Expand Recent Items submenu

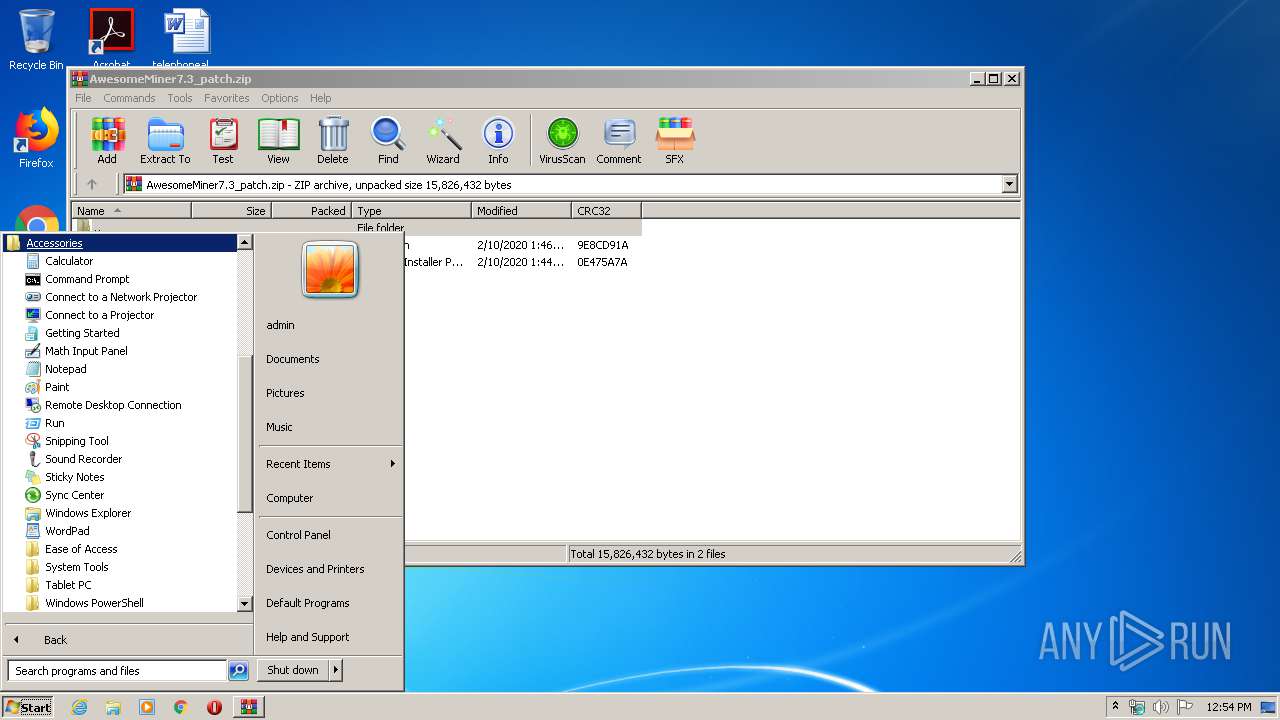[329, 464]
